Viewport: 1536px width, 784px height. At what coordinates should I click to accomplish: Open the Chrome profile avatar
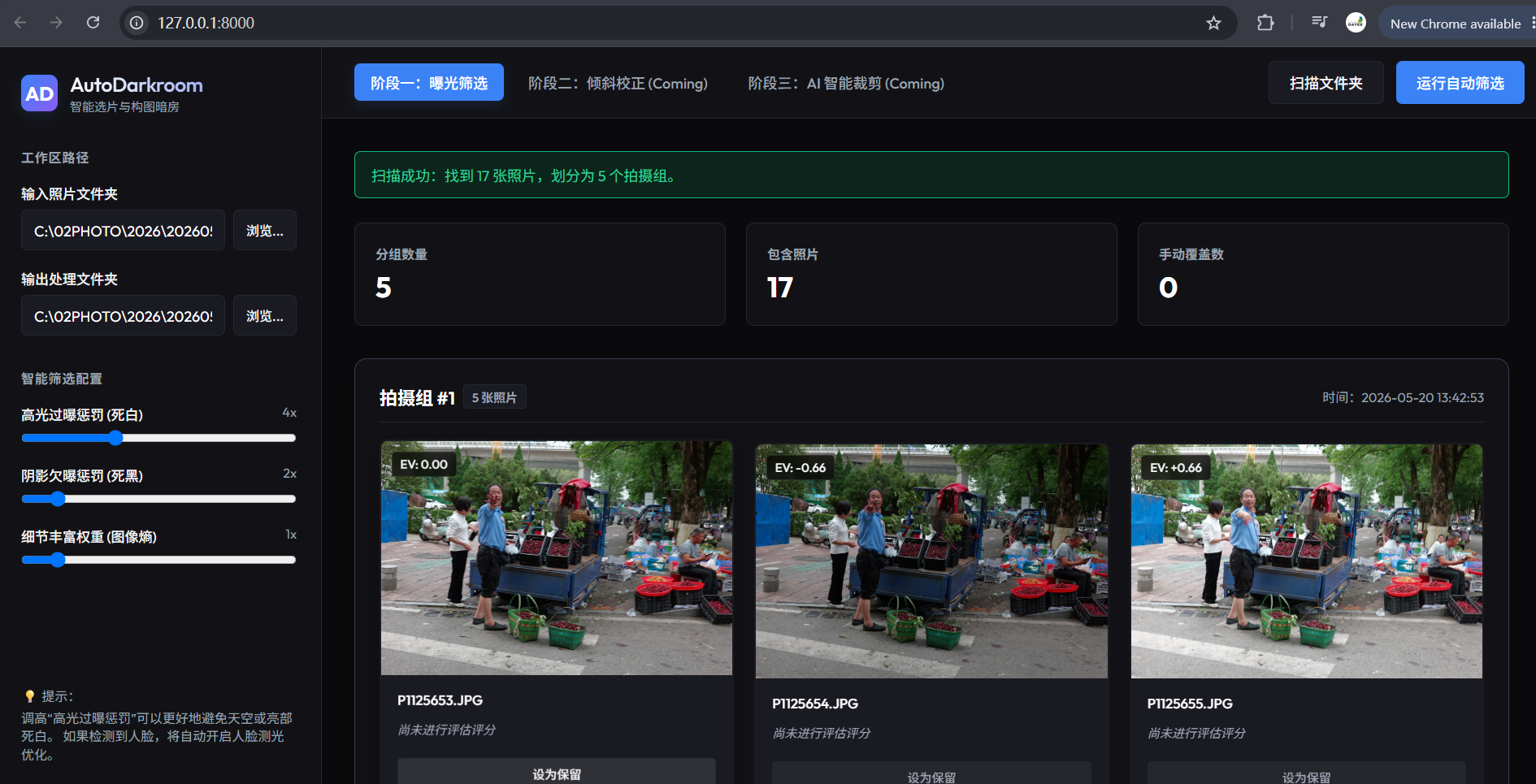pos(1356,23)
